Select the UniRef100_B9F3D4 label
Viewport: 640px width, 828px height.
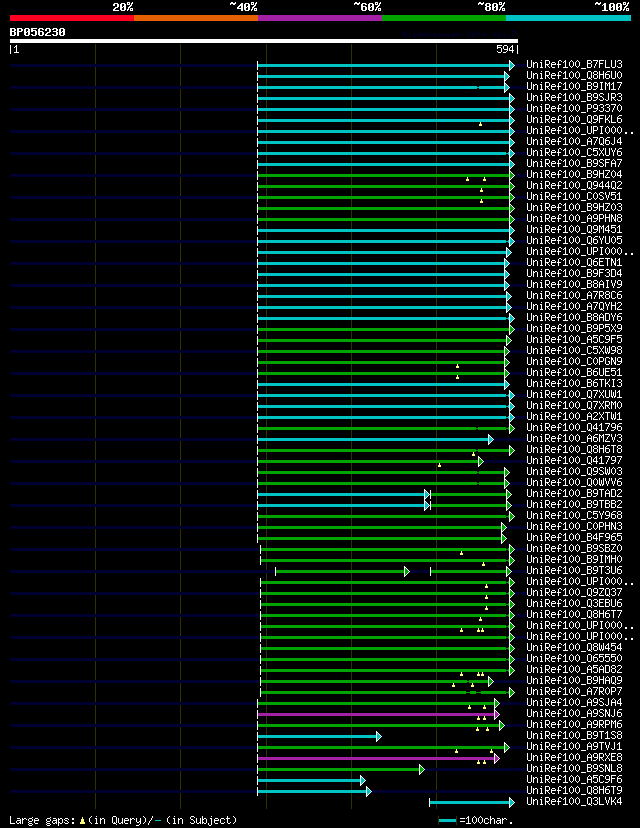(575, 274)
